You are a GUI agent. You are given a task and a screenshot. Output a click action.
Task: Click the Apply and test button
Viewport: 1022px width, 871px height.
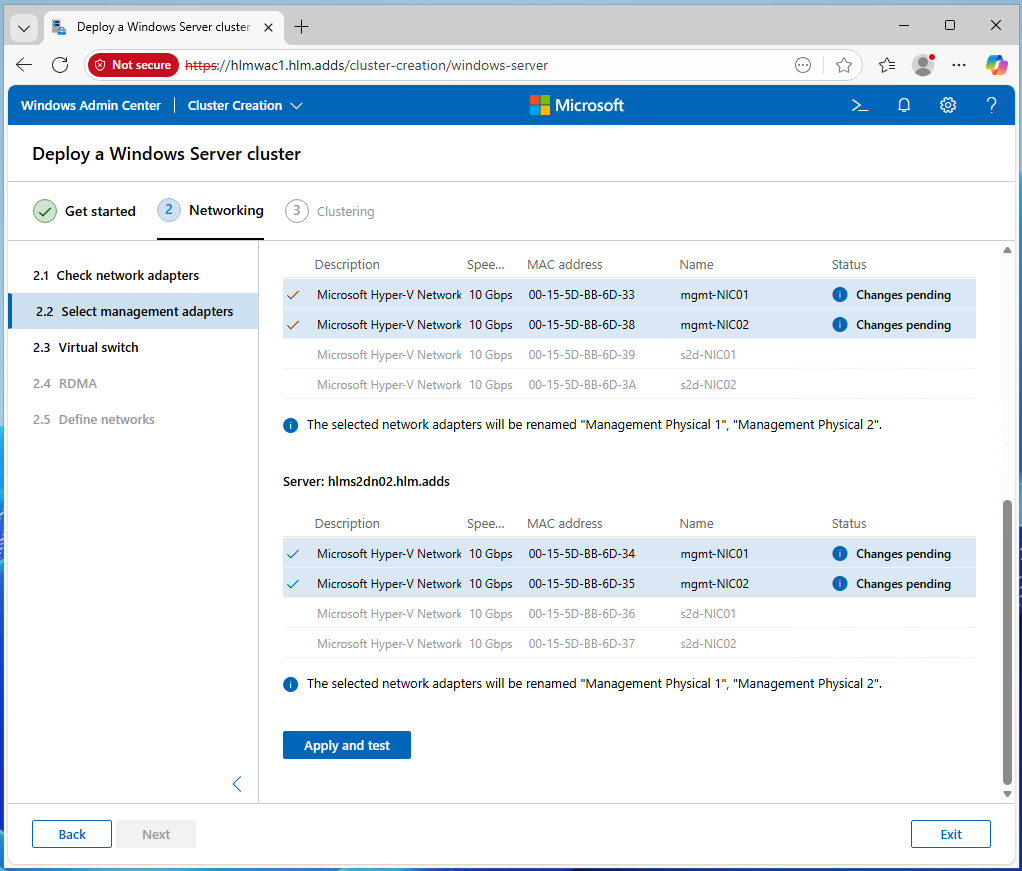pos(346,745)
